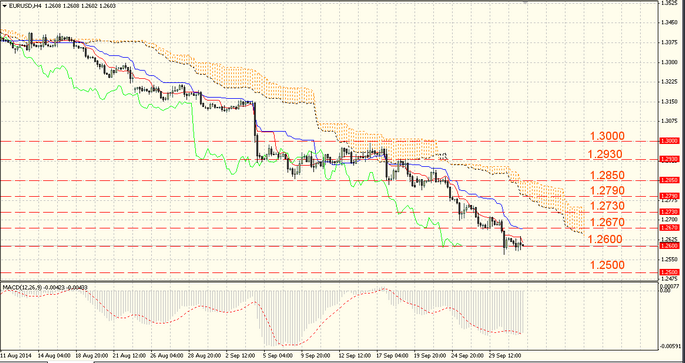Select the 1.2670 orange level label
This screenshot has height=363, width=685.
click(607, 223)
